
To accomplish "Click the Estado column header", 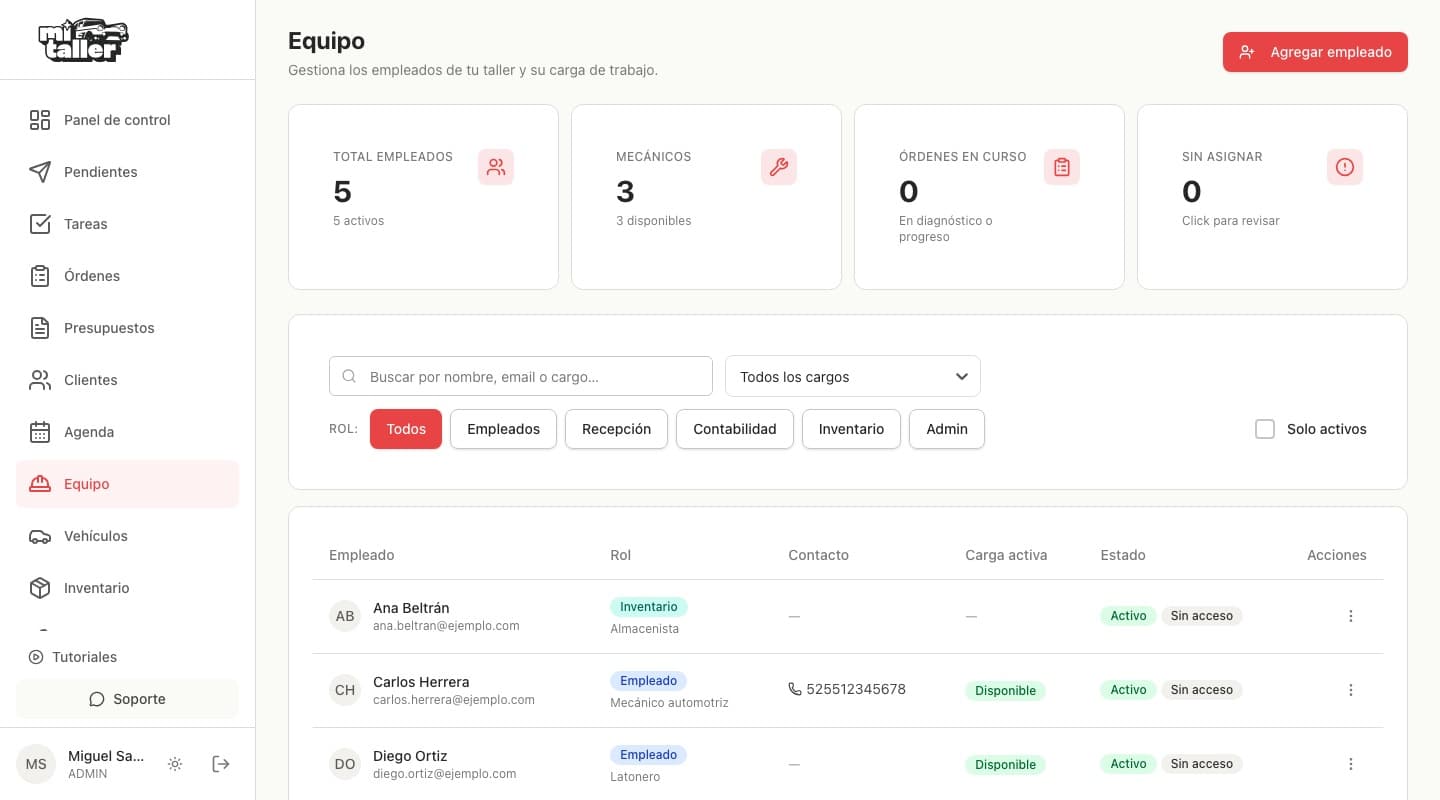I will (1123, 555).
